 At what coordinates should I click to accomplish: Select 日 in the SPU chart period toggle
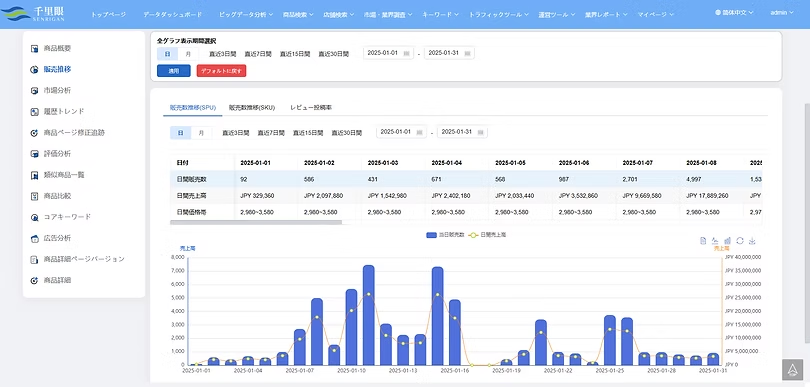click(x=181, y=133)
